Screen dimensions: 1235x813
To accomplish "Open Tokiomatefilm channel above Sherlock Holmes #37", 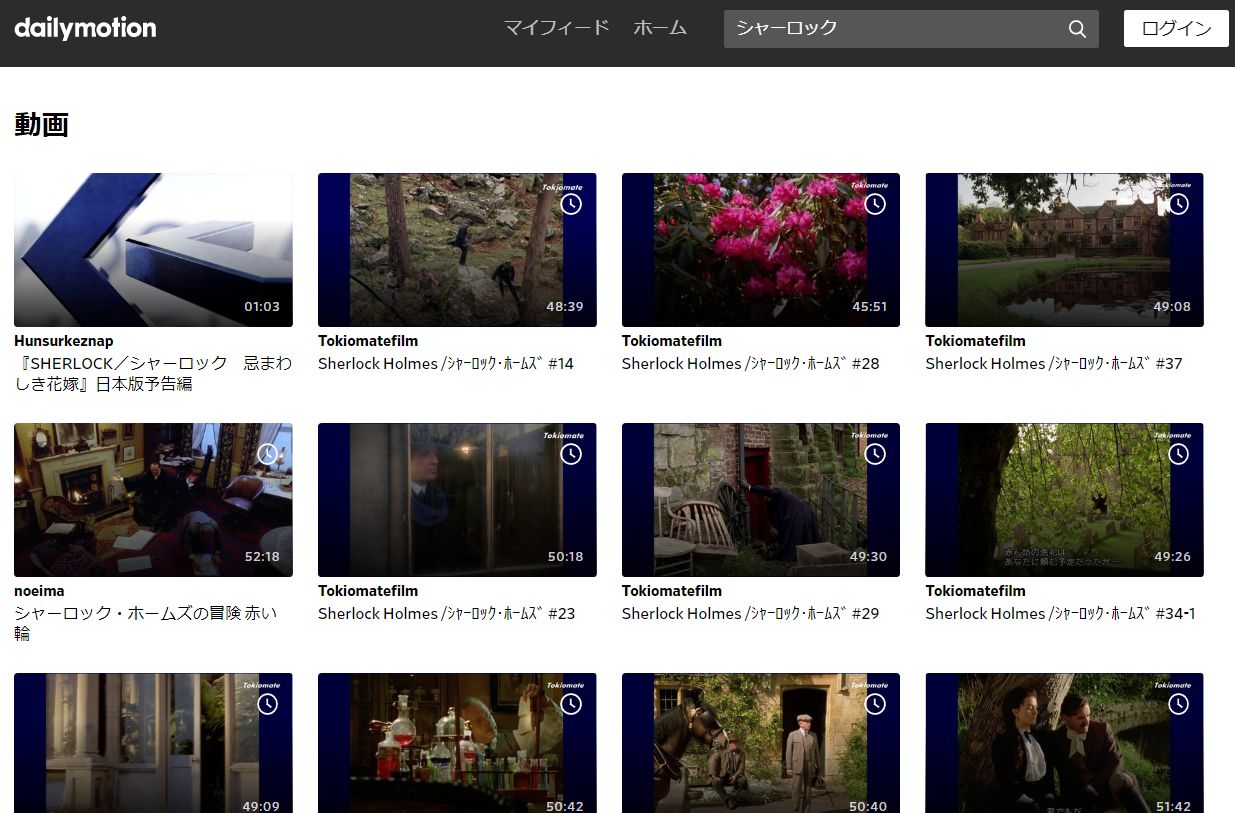I will click(x=976, y=341).
